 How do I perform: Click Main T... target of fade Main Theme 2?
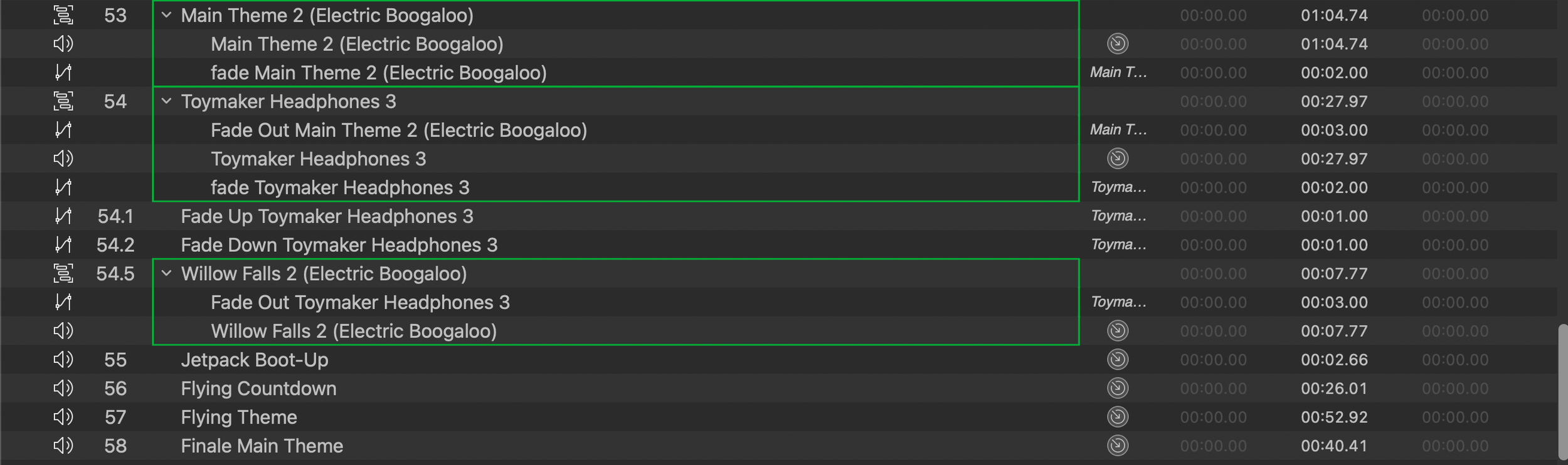(1118, 73)
